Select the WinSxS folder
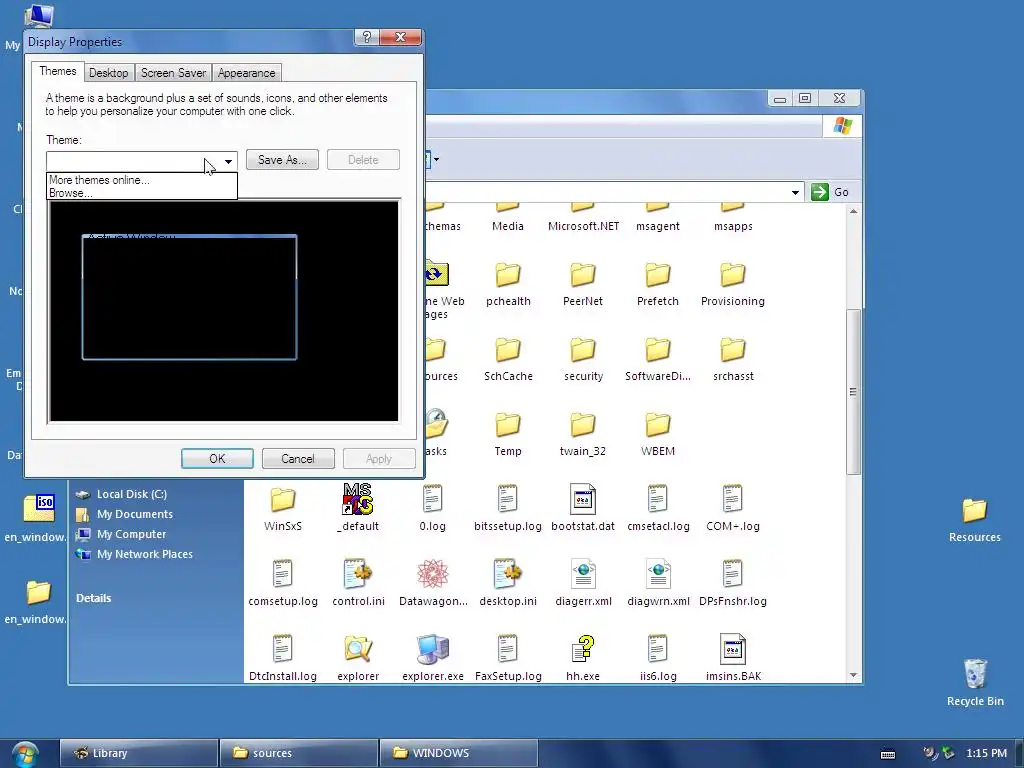The width and height of the screenshot is (1024, 768). (x=283, y=509)
